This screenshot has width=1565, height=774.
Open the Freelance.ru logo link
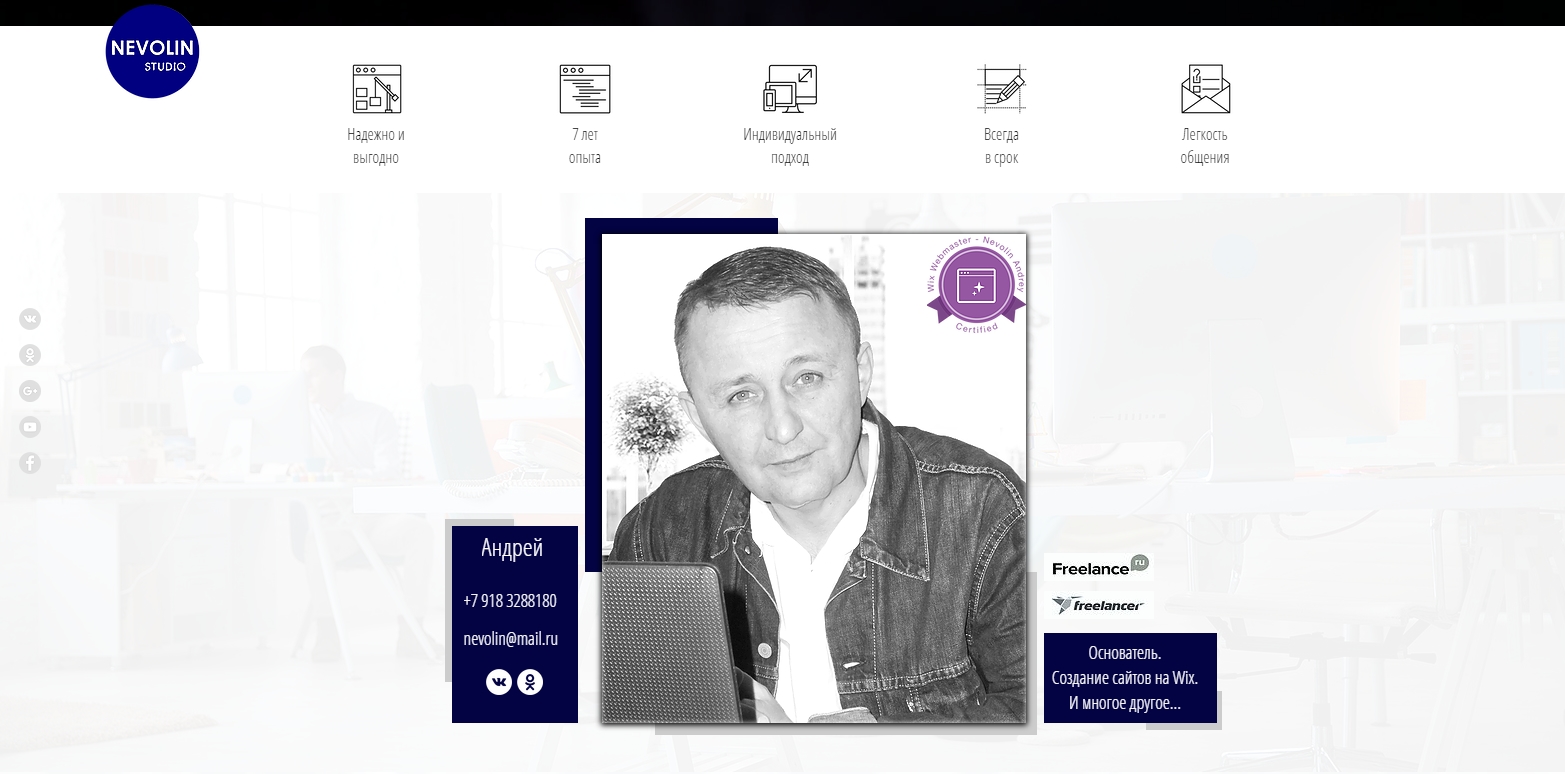pos(1099,567)
